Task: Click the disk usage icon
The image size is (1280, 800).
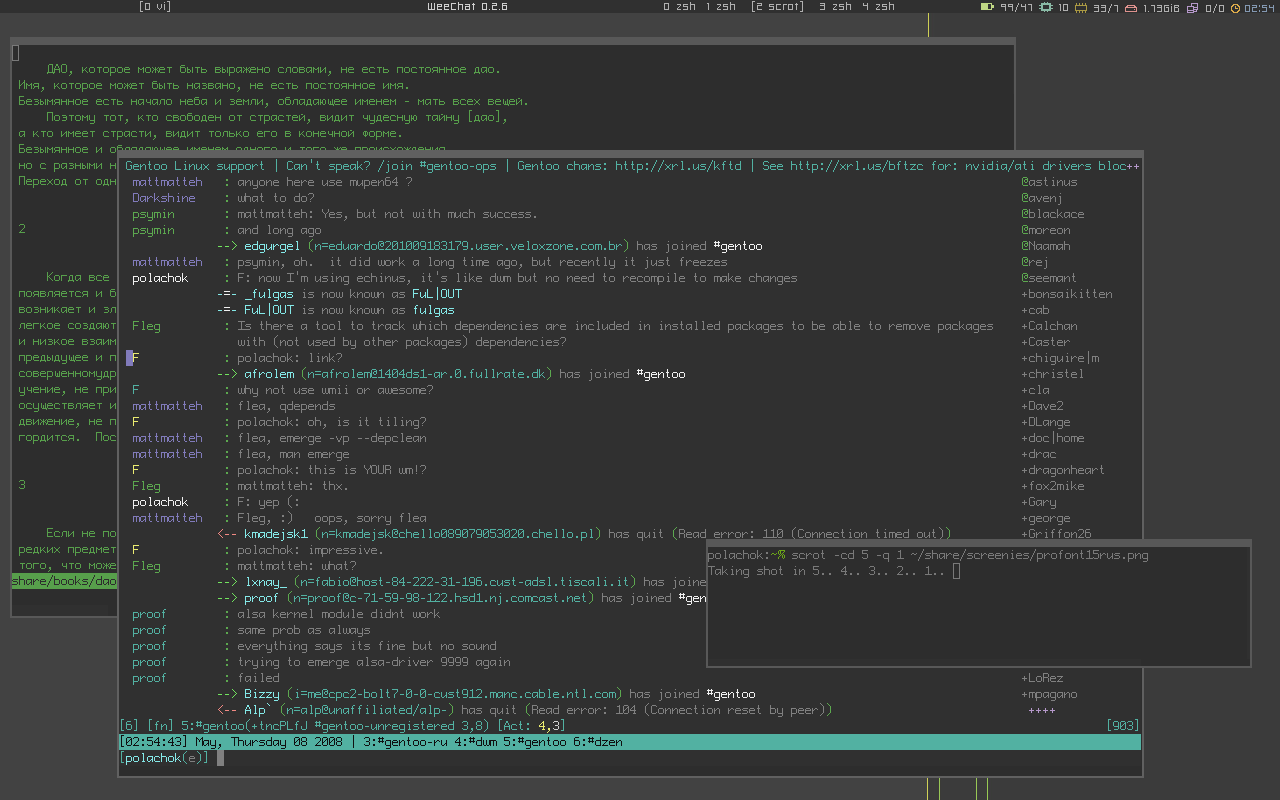Action: (1131, 7)
